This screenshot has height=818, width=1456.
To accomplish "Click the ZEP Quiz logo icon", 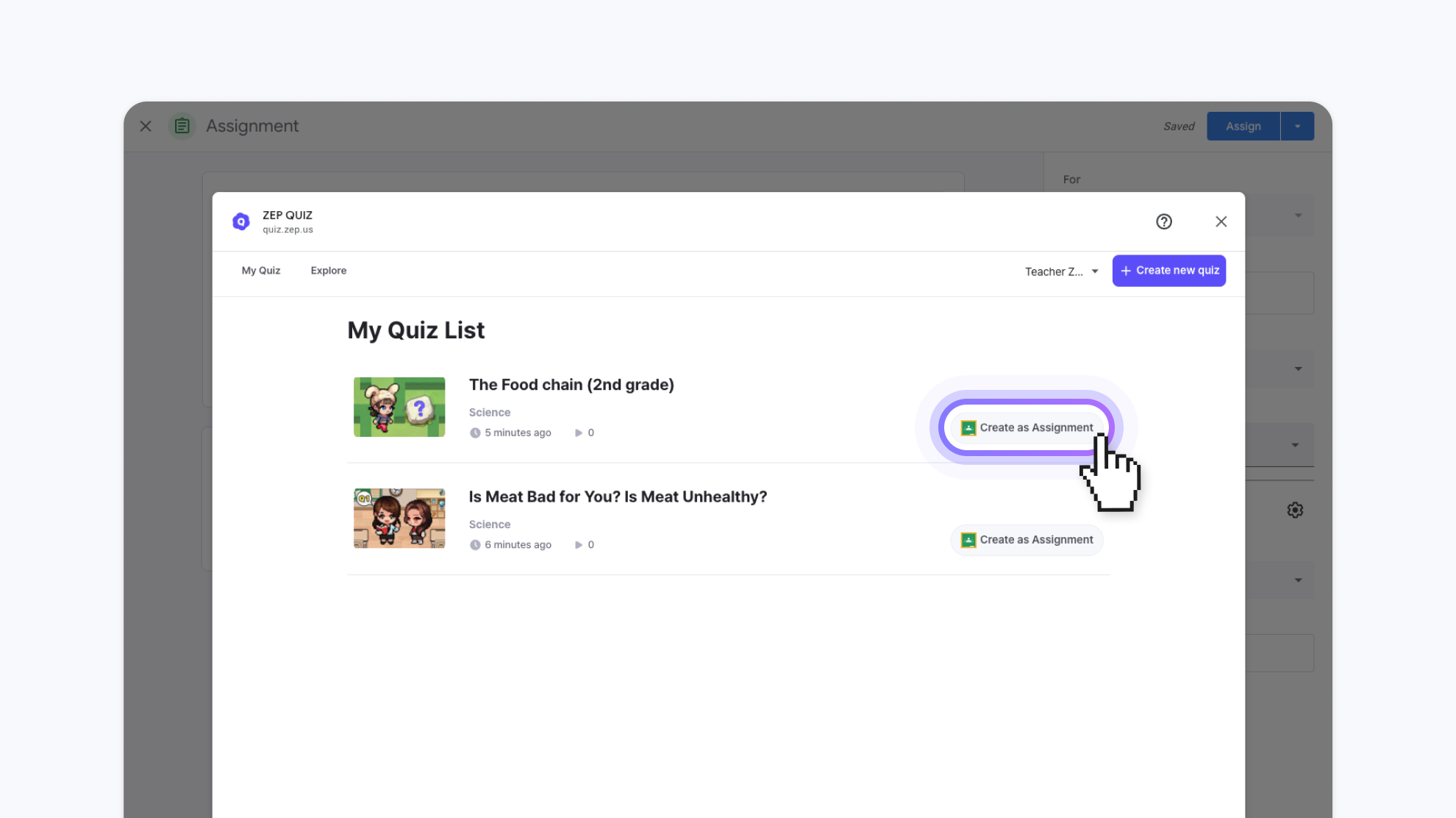I will 241,221.
